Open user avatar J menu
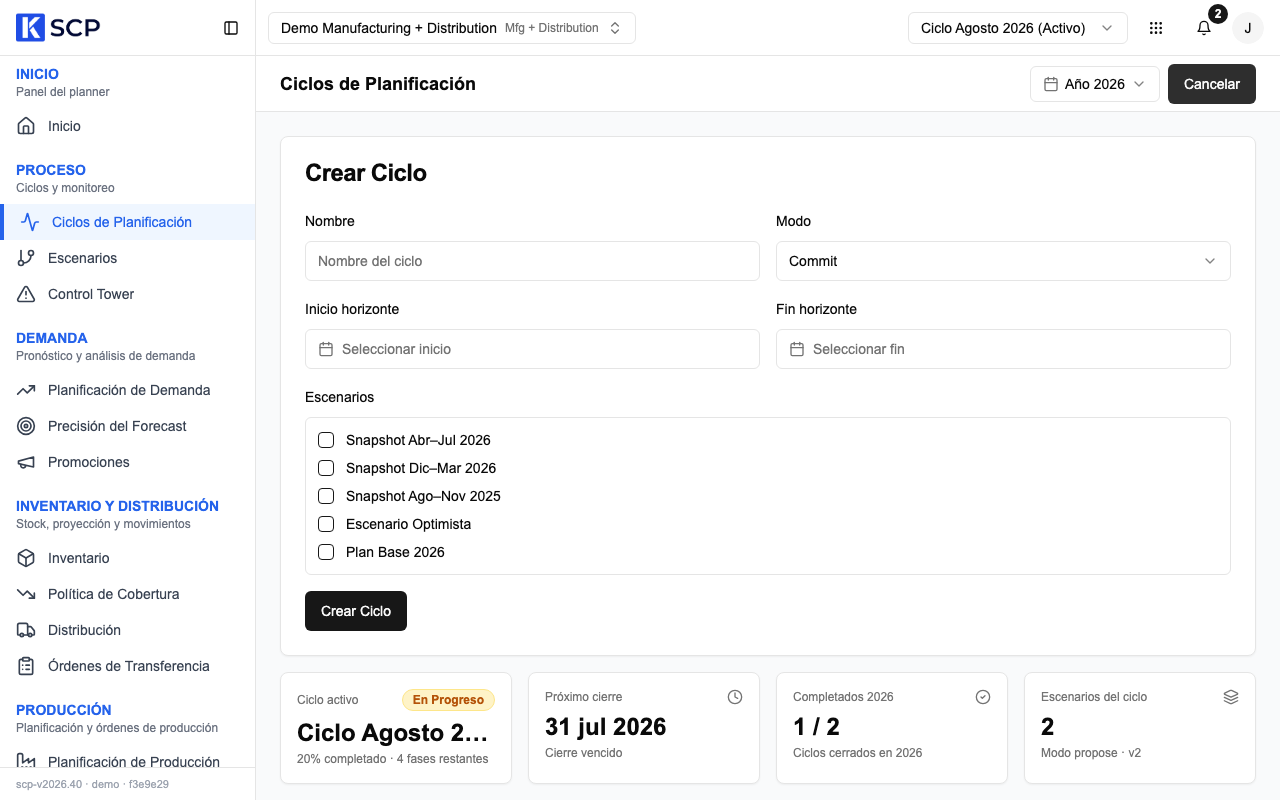The width and height of the screenshot is (1280, 800). tap(1248, 28)
